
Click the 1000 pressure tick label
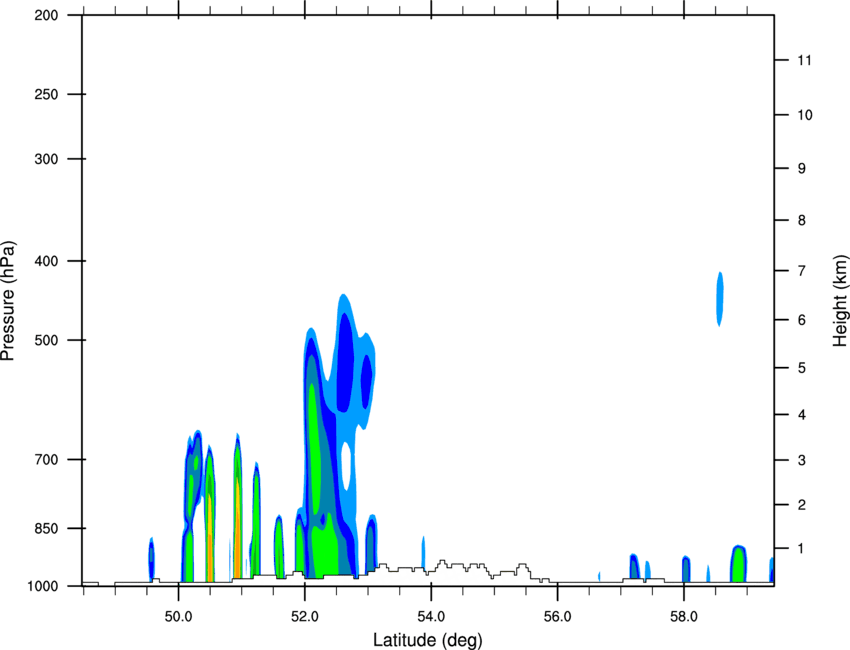(43, 586)
